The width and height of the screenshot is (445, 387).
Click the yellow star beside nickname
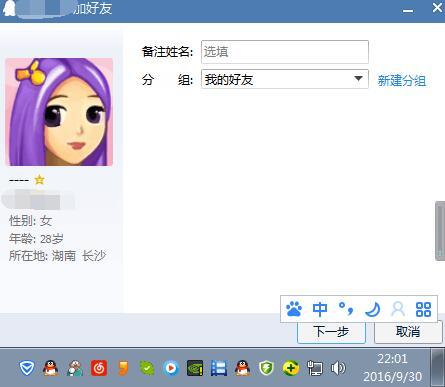point(40,180)
